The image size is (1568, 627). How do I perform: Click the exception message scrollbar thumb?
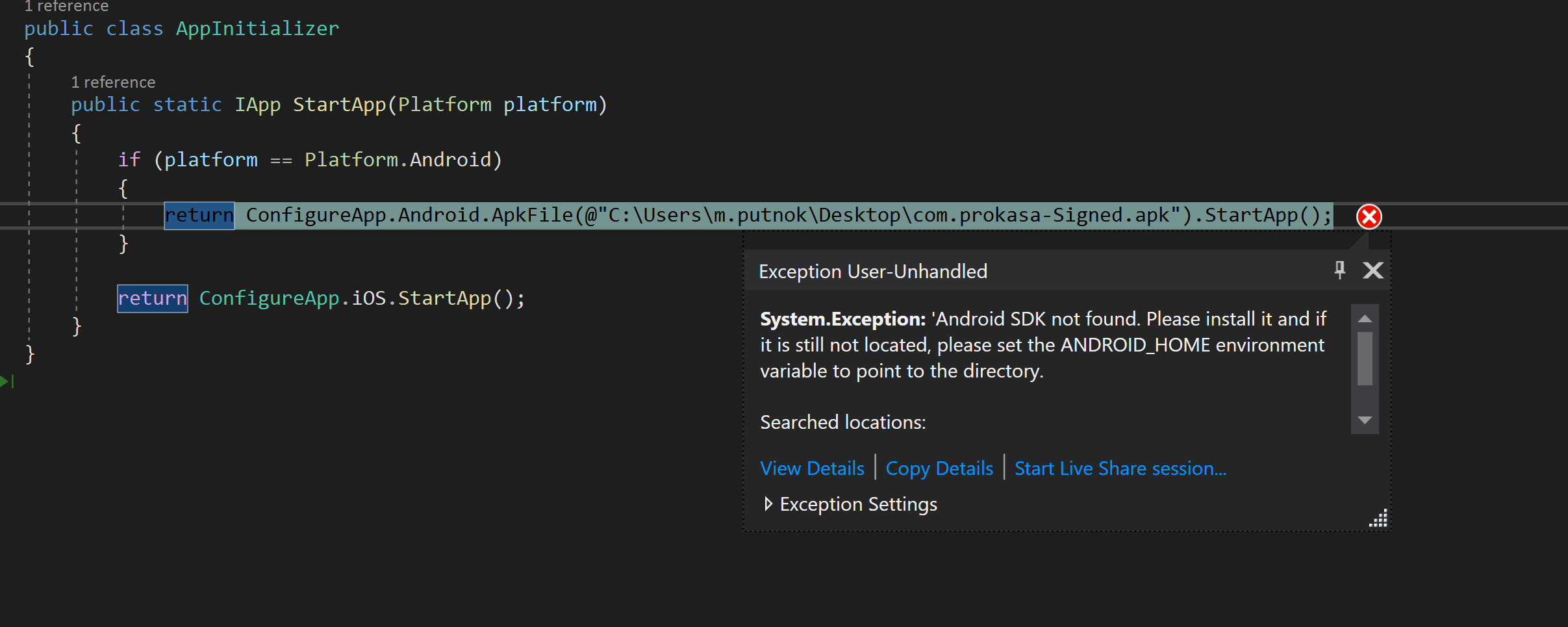tap(1365, 358)
